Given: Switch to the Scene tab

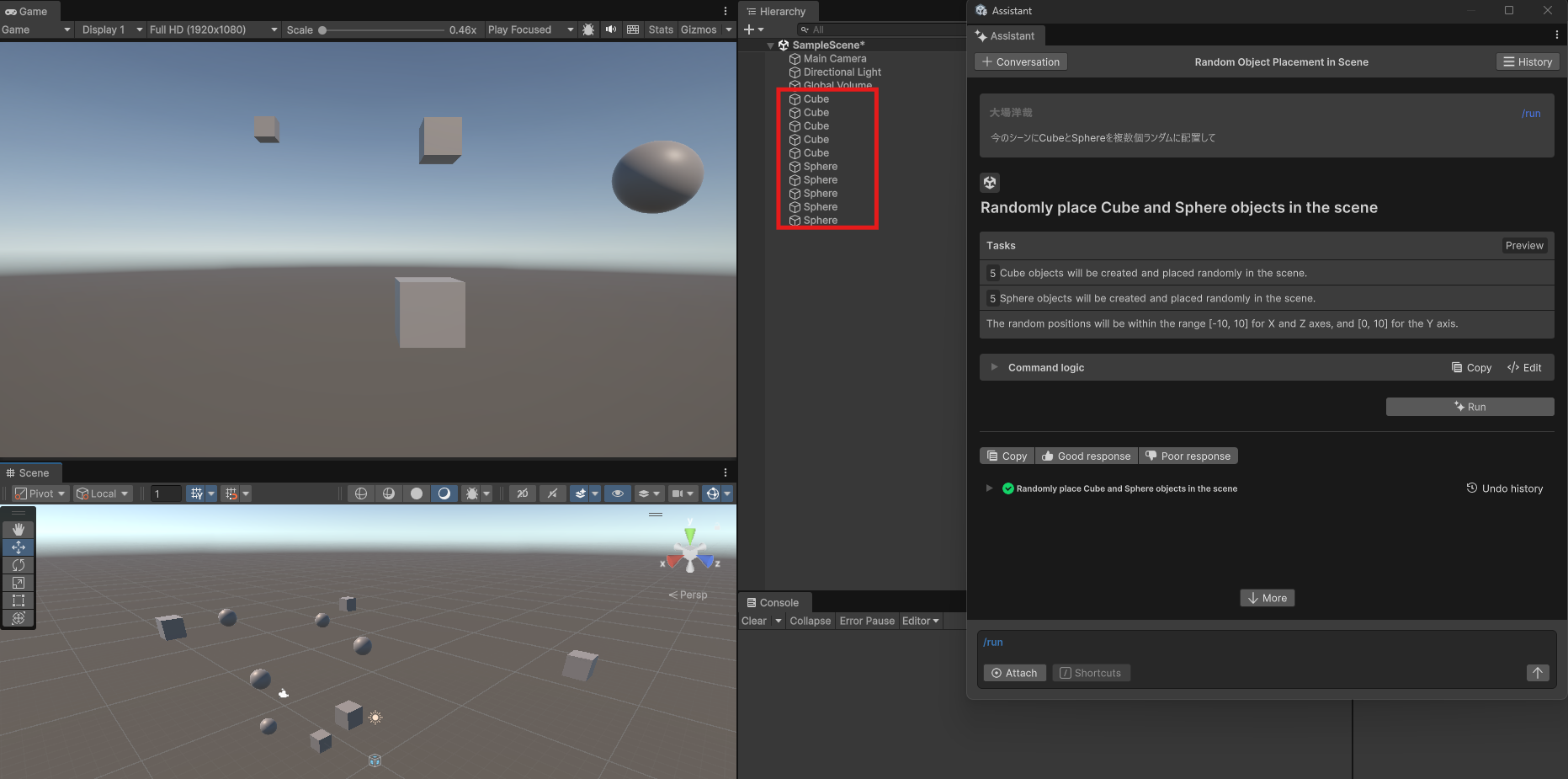Looking at the screenshot, I should 30,472.
